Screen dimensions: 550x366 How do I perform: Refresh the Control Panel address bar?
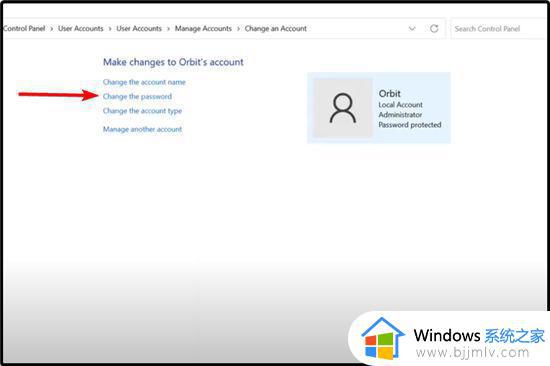pos(434,28)
